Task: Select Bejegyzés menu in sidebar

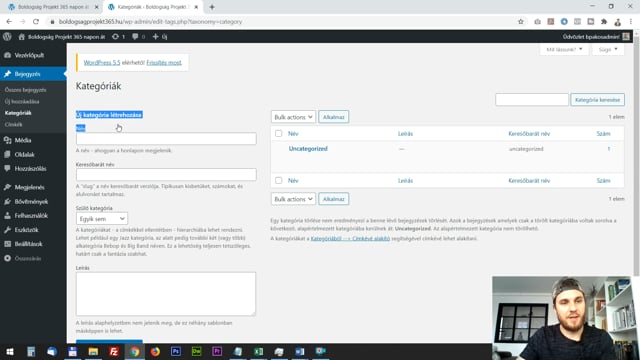Action: (x=33, y=74)
